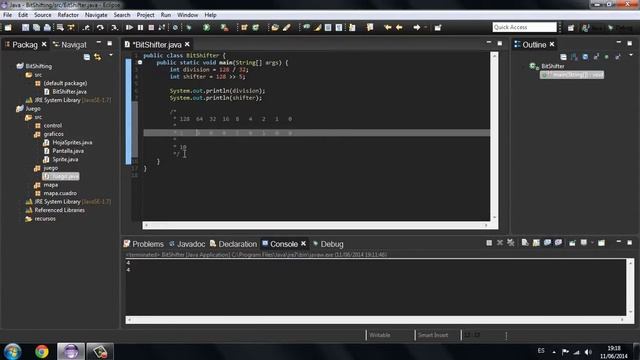Switch to the Problems tab
Viewport: 640px width, 360px height.
(x=143, y=244)
